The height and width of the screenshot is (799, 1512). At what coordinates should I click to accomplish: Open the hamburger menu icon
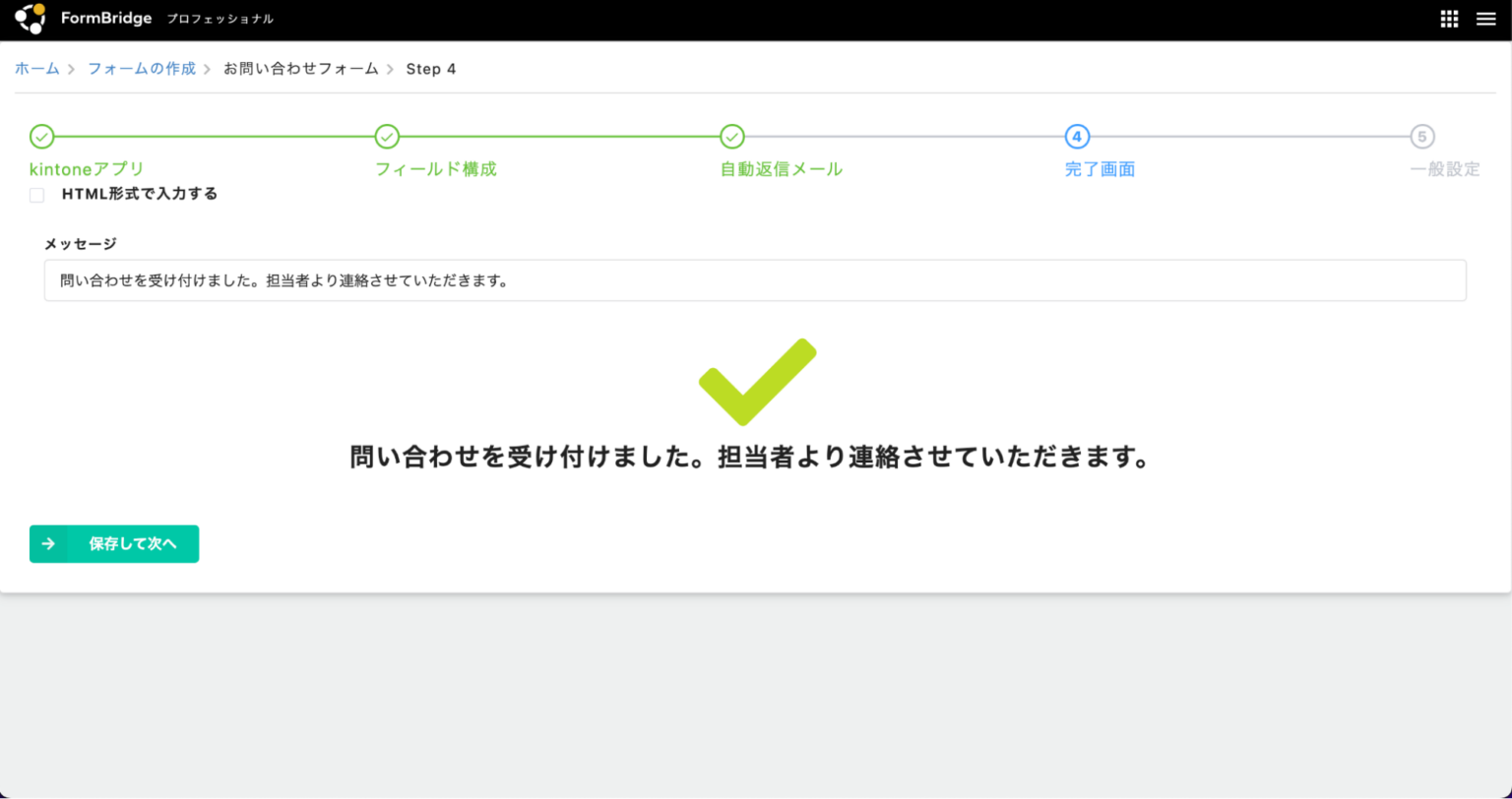pos(1485,19)
